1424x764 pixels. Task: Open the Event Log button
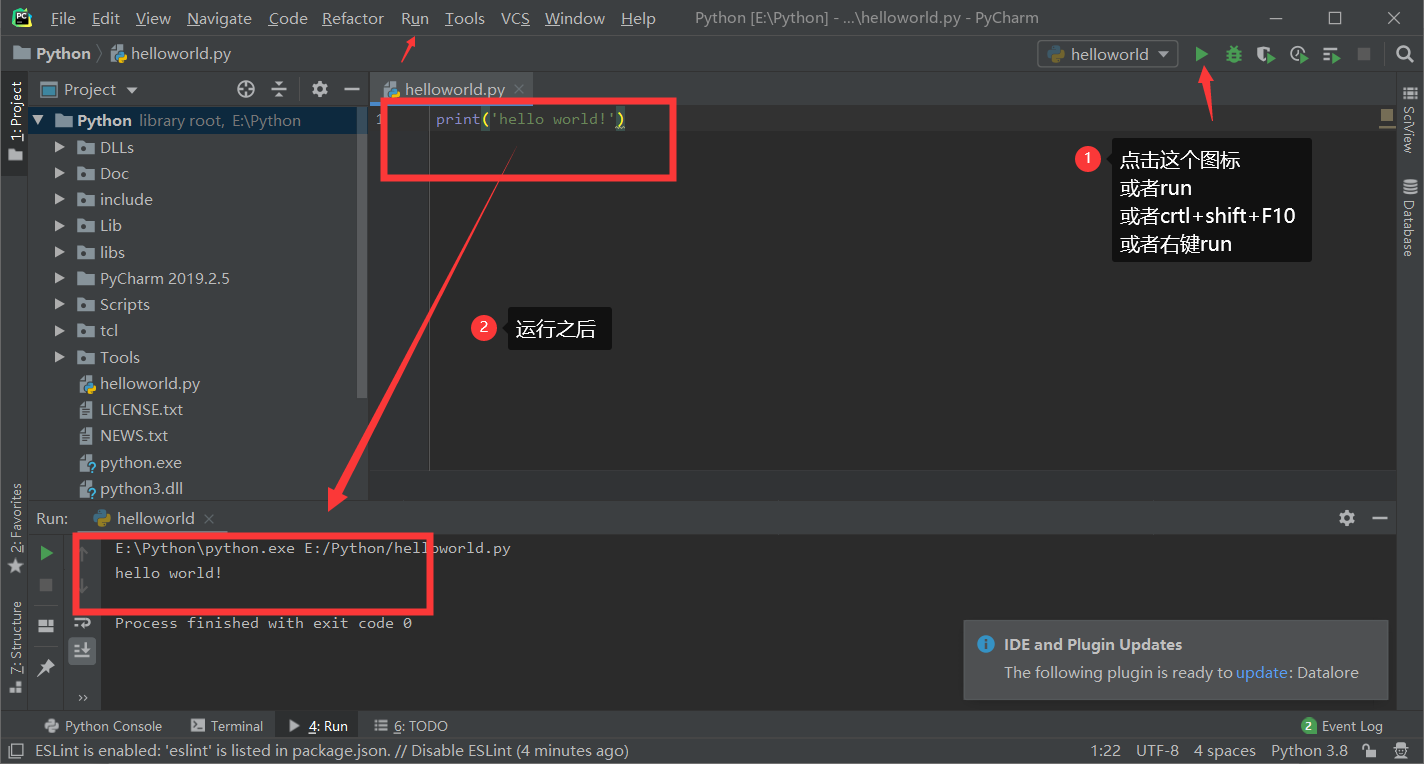coord(1341,726)
